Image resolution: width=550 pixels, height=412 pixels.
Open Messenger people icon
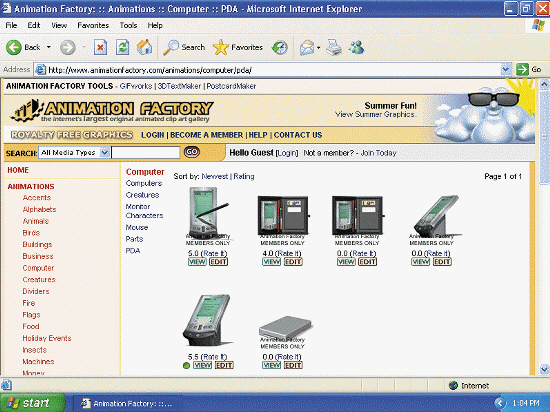click(x=356, y=47)
